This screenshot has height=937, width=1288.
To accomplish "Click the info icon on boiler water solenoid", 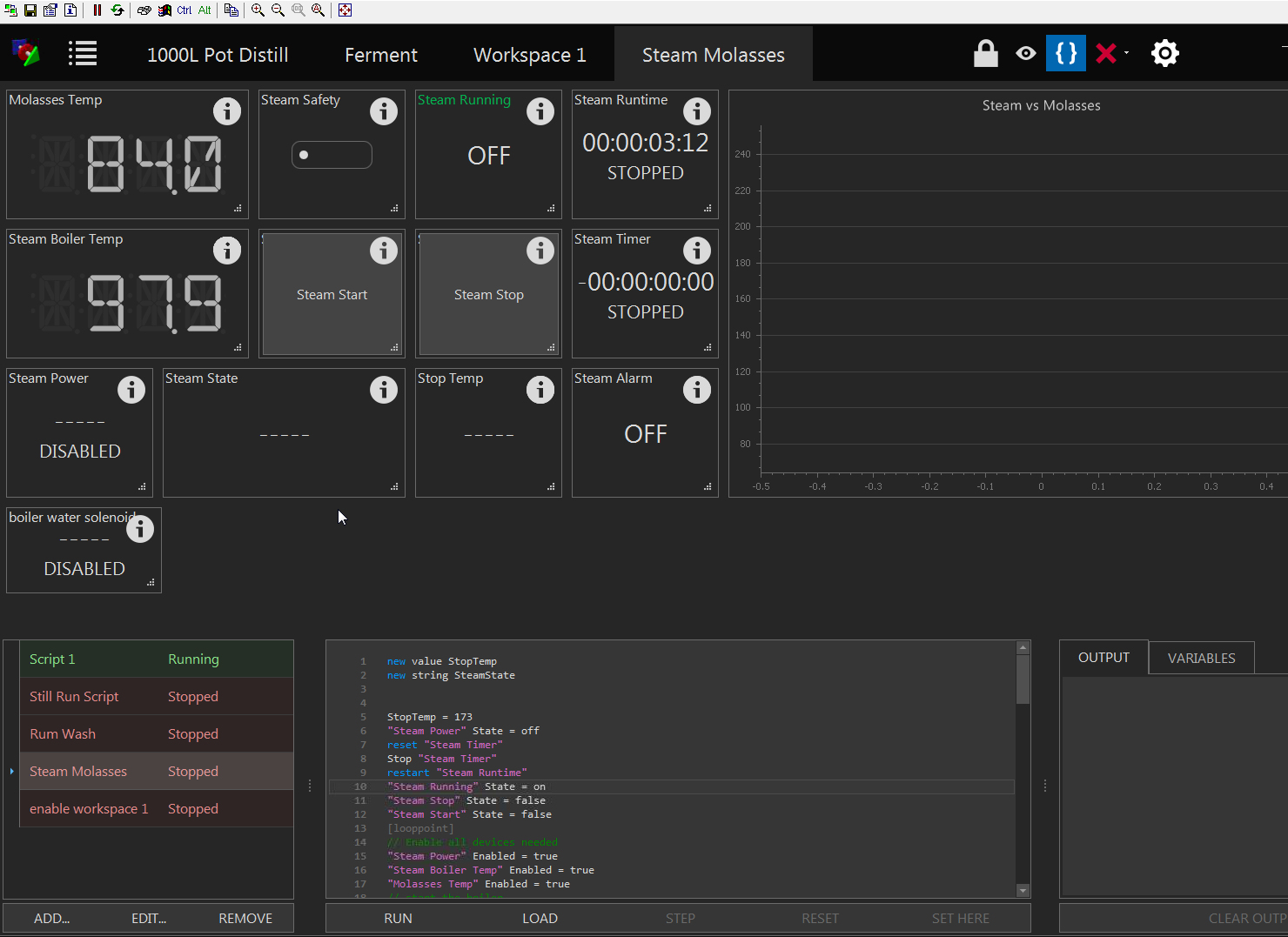I will [x=140, y=529].
